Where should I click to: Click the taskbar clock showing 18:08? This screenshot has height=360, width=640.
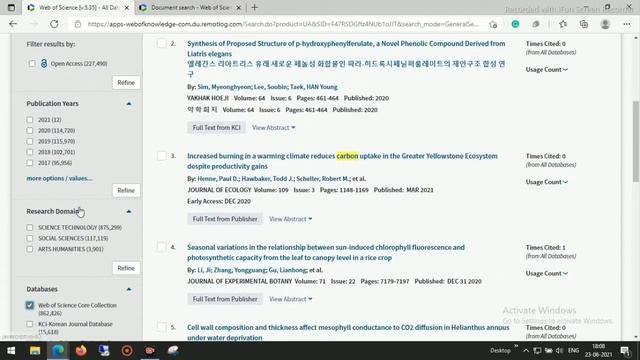[x=598, y=351]
